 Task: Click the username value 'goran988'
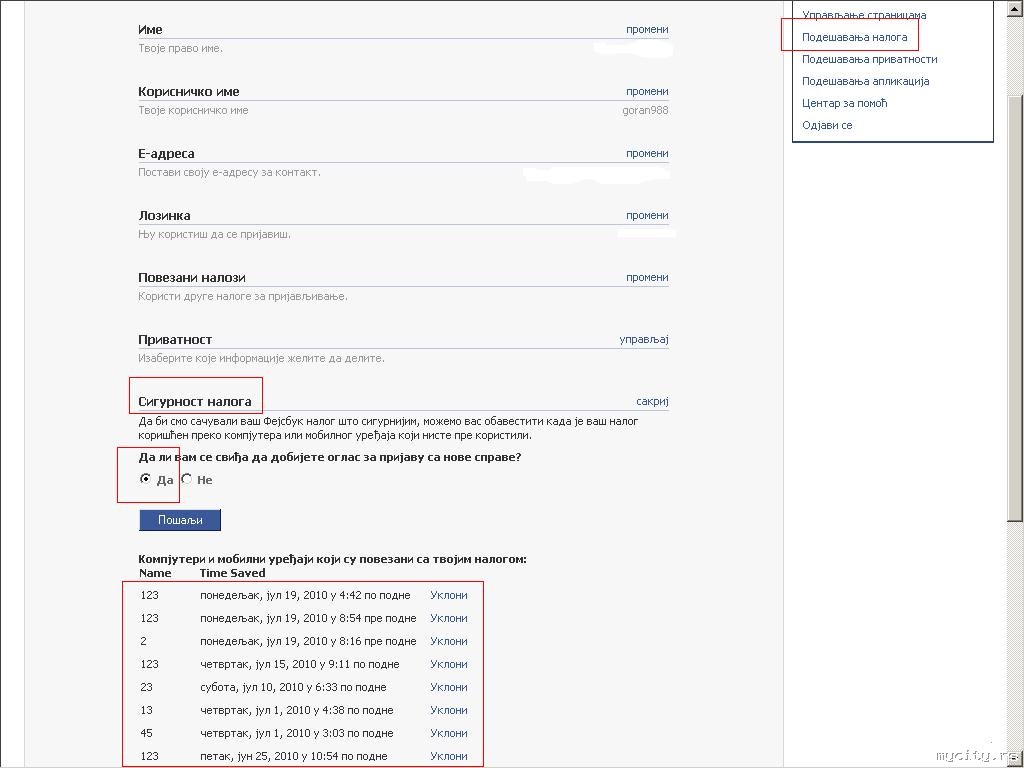pyautogui.click(x=645, y=110)
